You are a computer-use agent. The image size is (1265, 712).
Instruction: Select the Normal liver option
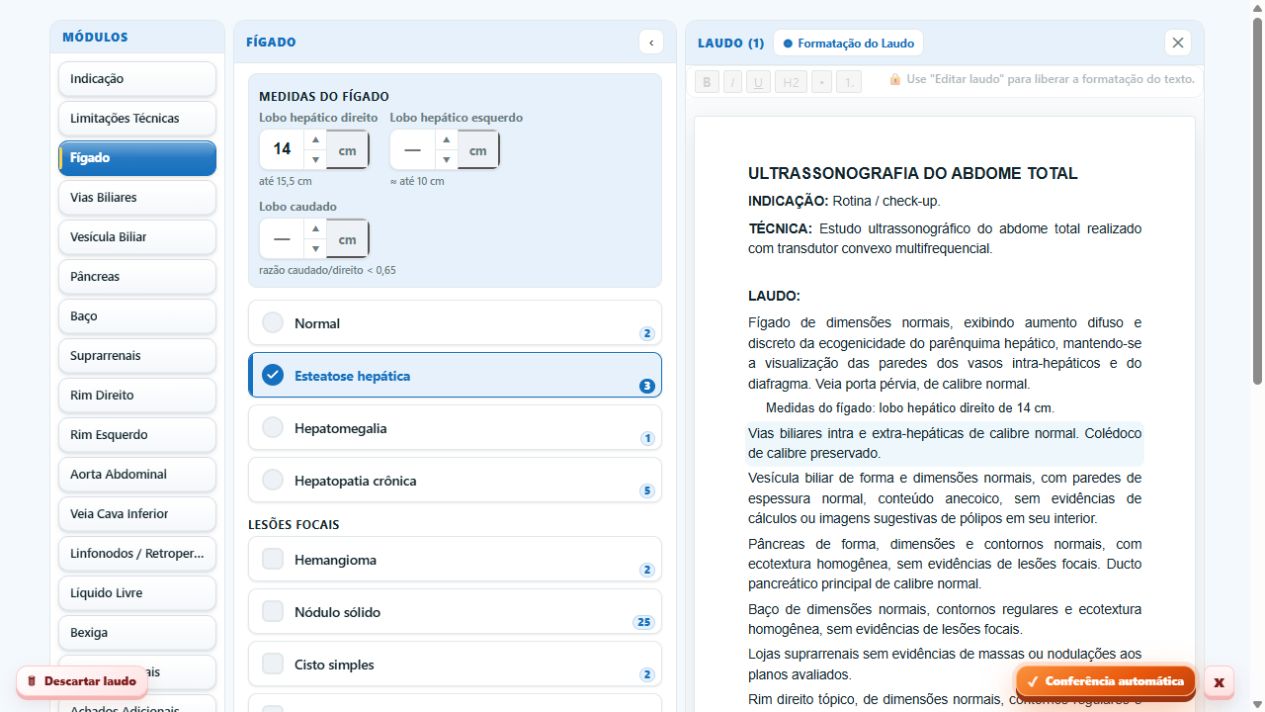(455, 323)
